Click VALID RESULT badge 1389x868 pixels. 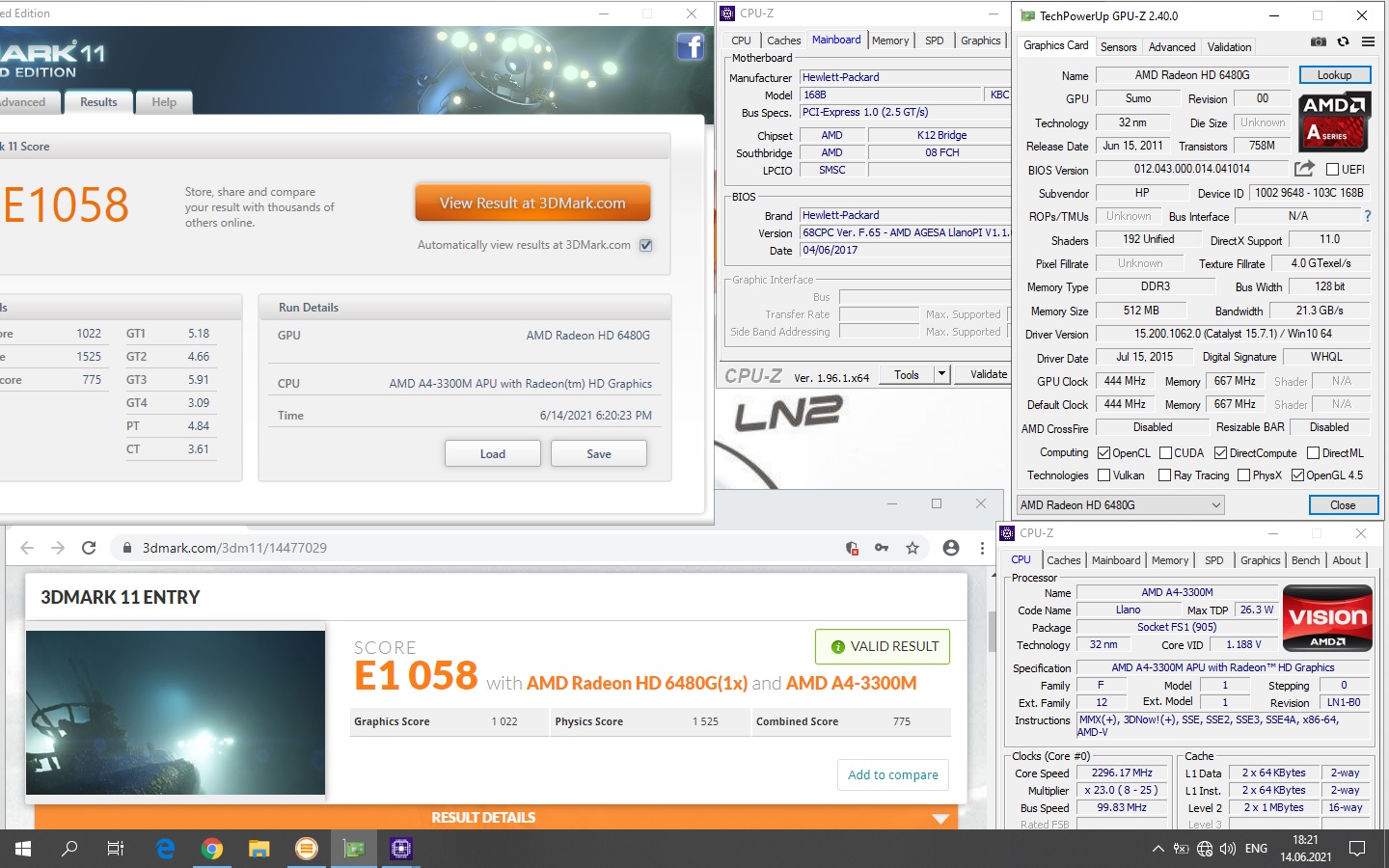pyautogui.click(x=883, y=646)
